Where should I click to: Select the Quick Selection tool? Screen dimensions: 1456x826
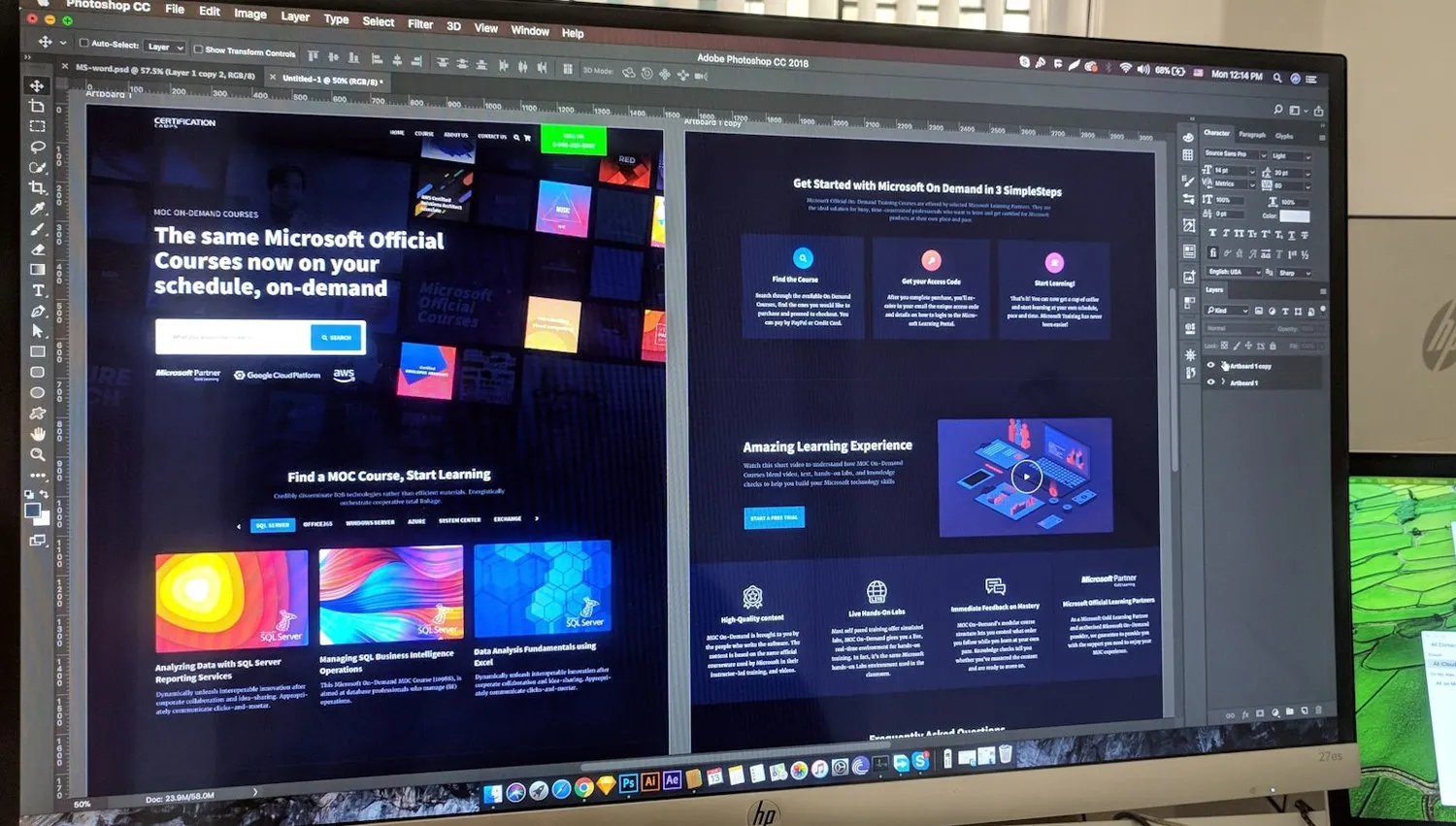[x=37, y=167]
